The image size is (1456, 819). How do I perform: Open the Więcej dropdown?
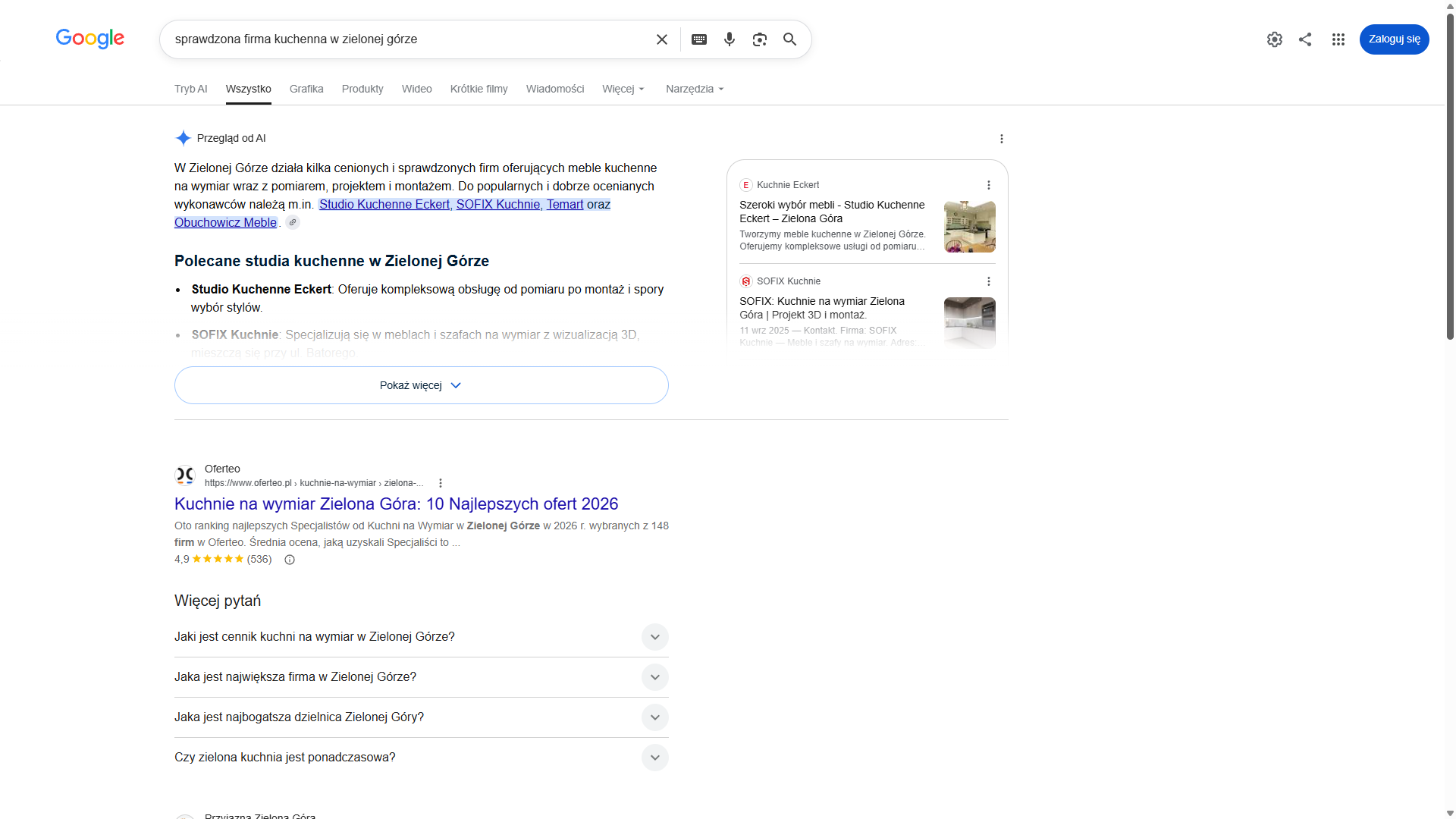[623, 89]
